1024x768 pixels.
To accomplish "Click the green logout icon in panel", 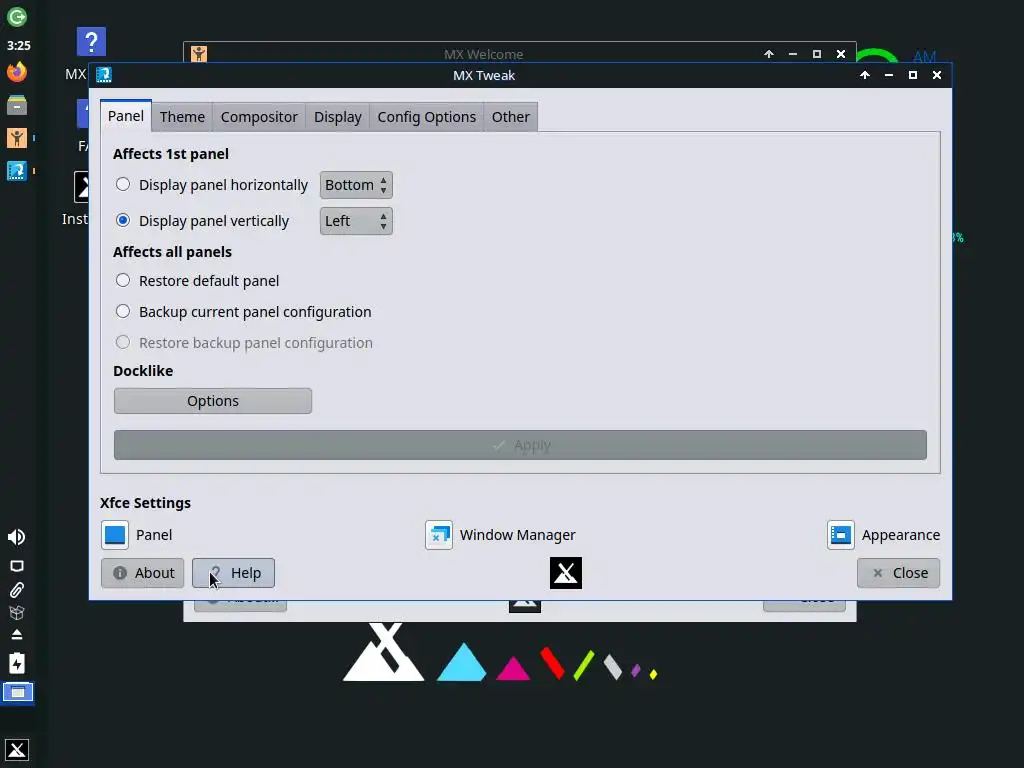I will click(17, 16).
